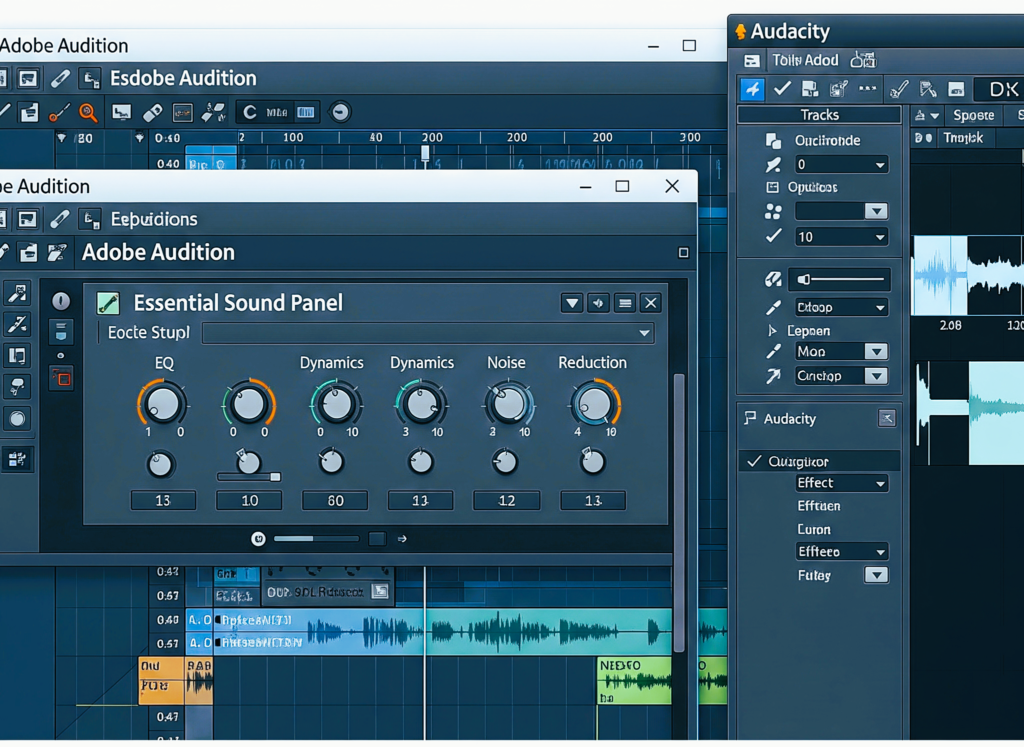Click the icon right of Tolls Adod
This screenshot has height=747, width=1024.
863,60
